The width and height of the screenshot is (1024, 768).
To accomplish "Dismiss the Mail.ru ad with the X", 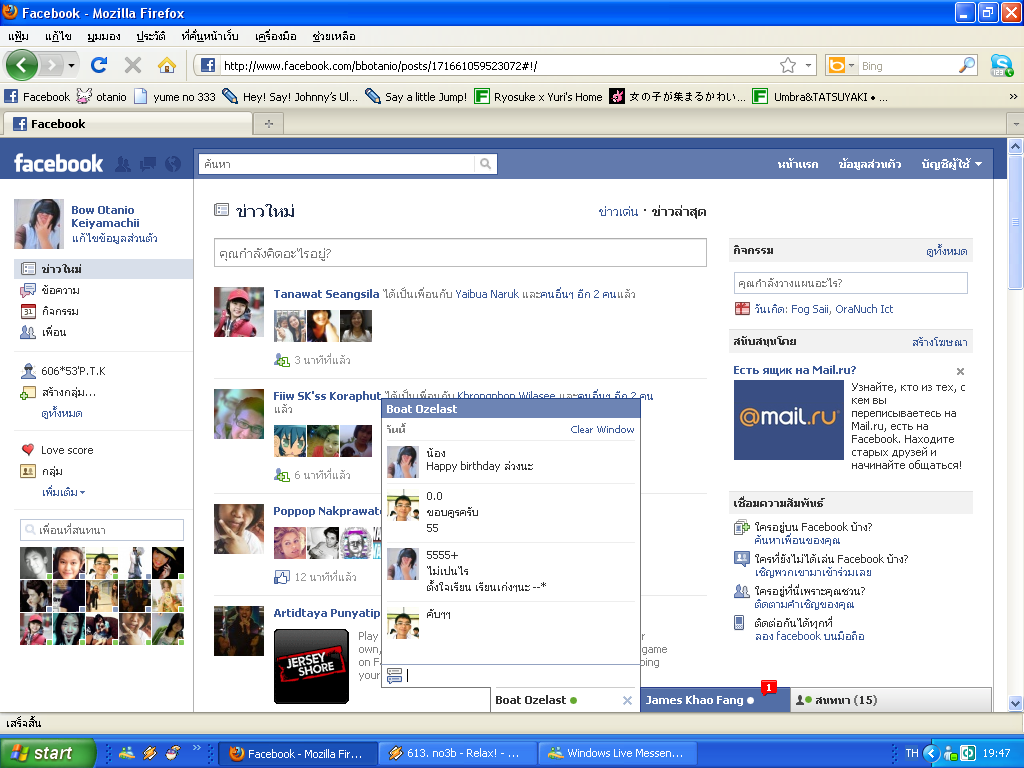I will (x=960, y=372).
